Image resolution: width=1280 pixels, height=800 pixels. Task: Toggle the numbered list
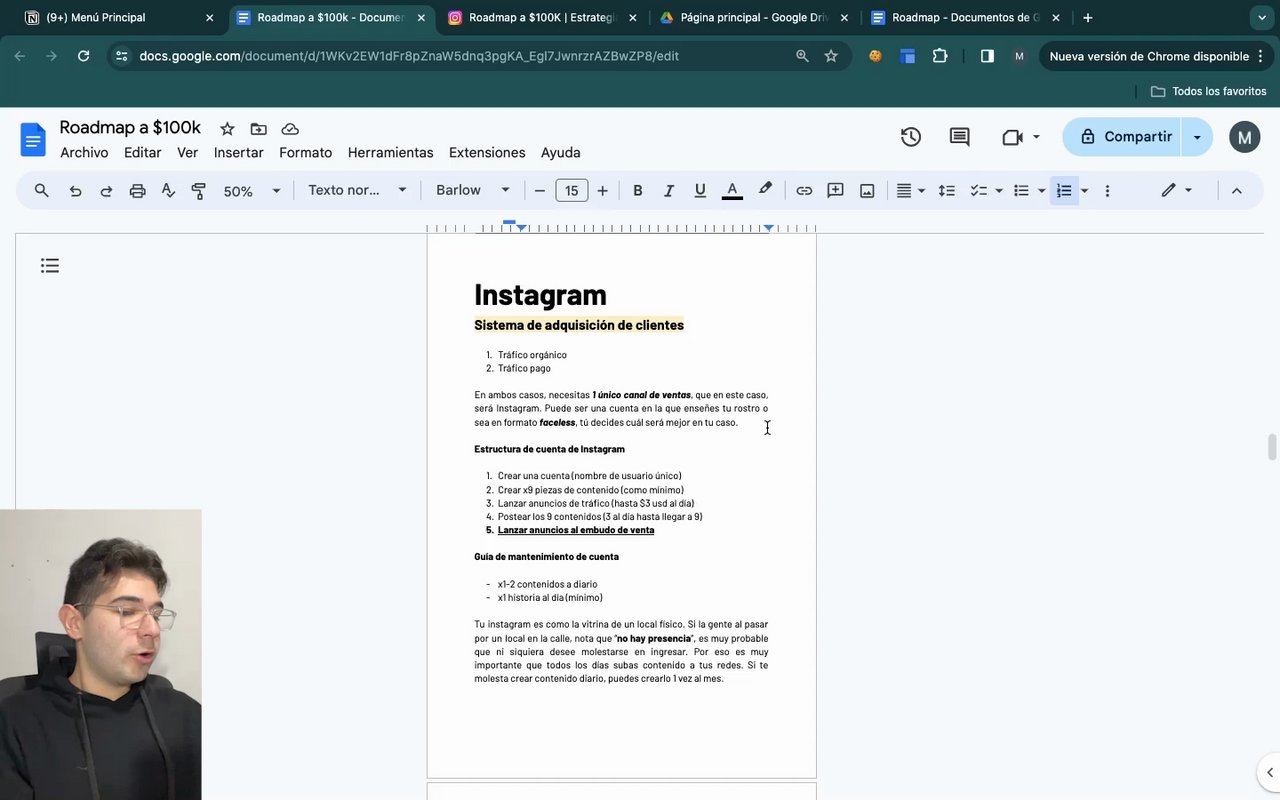click(x=1064, y=190)
